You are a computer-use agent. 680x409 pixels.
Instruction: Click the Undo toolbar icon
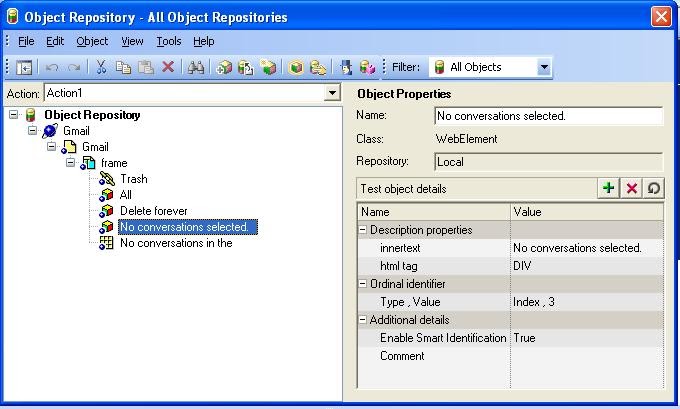point(52,67)
